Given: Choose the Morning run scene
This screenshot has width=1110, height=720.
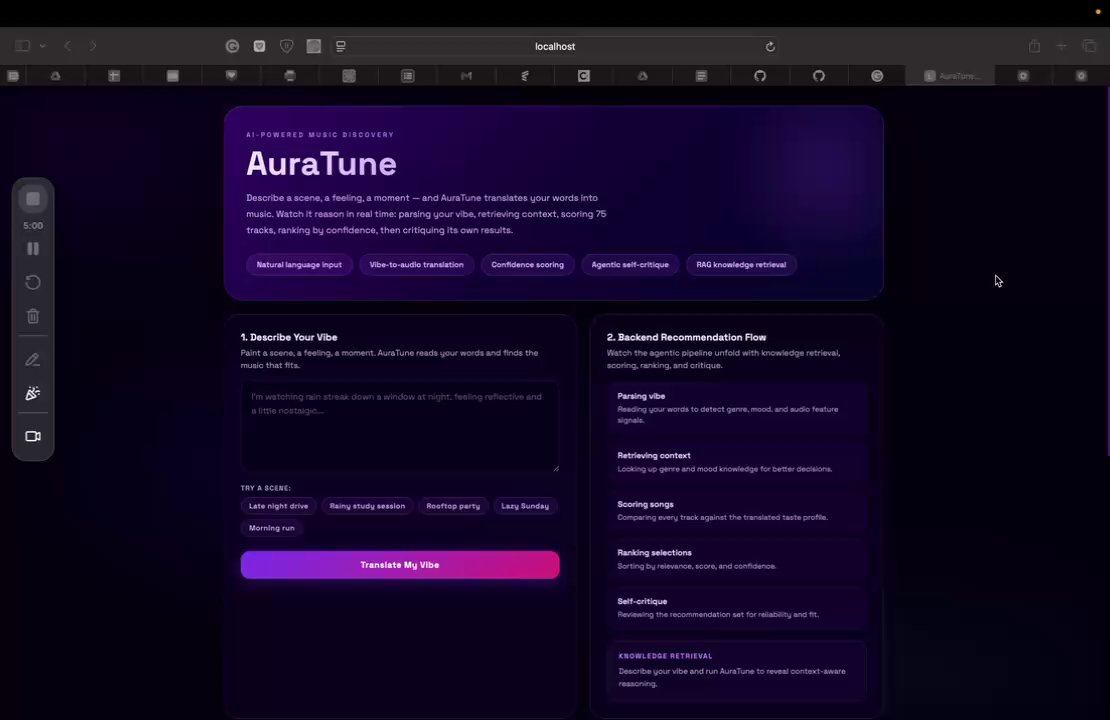Looking at the screenshot, I should point(272,528).
